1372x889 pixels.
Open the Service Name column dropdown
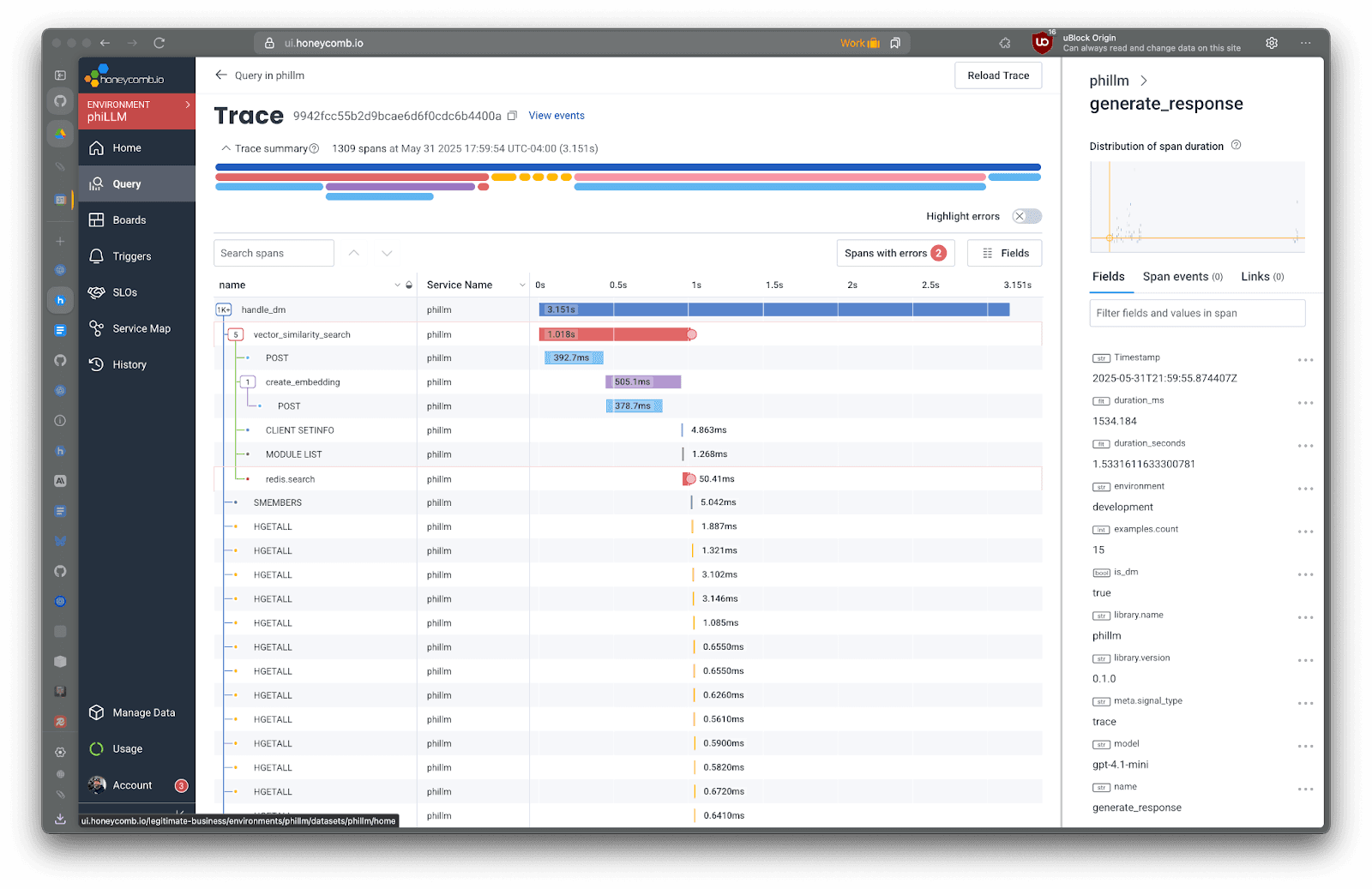coord(522,285)
